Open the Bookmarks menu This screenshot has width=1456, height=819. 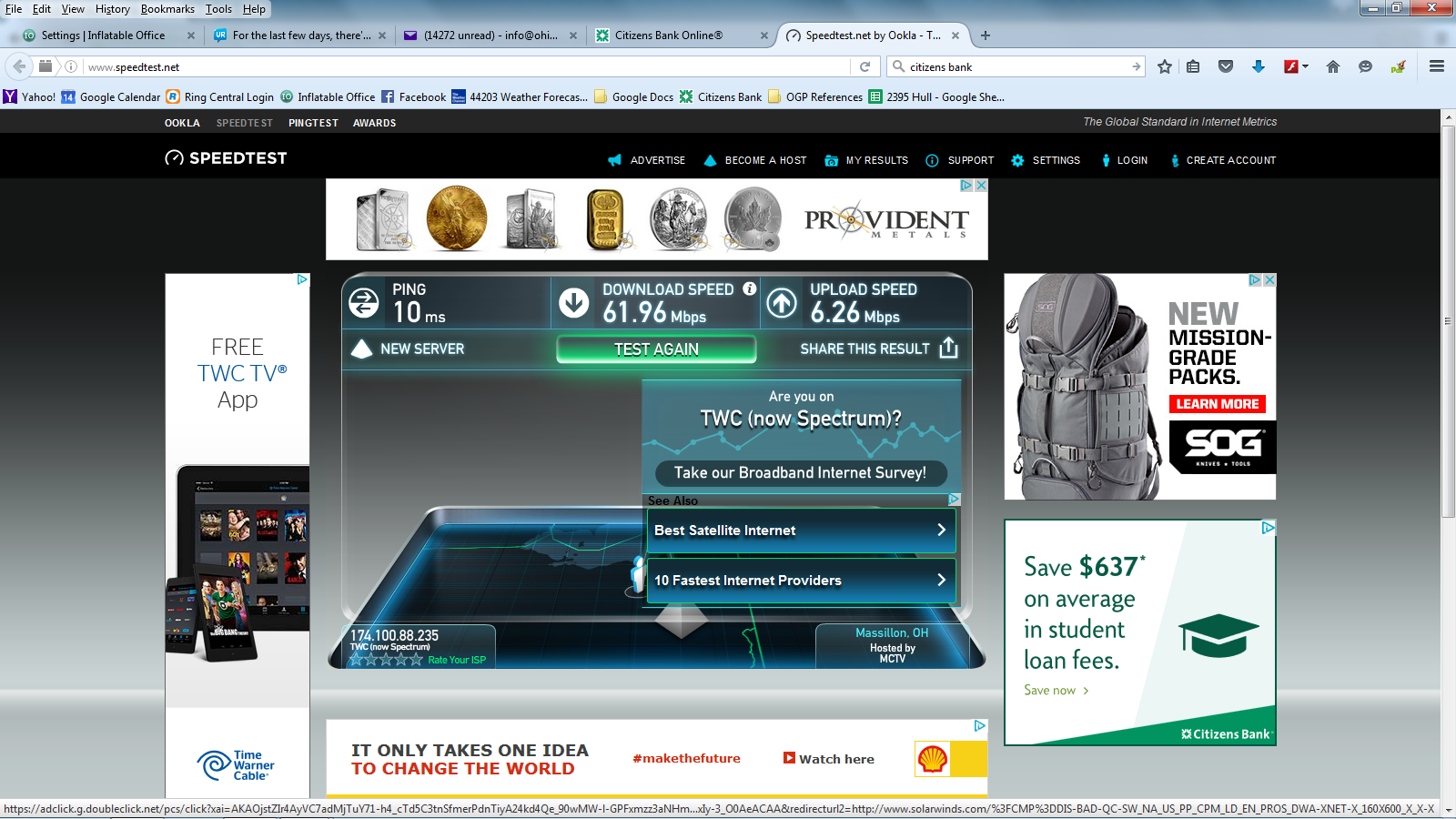[x=167, y=9]
